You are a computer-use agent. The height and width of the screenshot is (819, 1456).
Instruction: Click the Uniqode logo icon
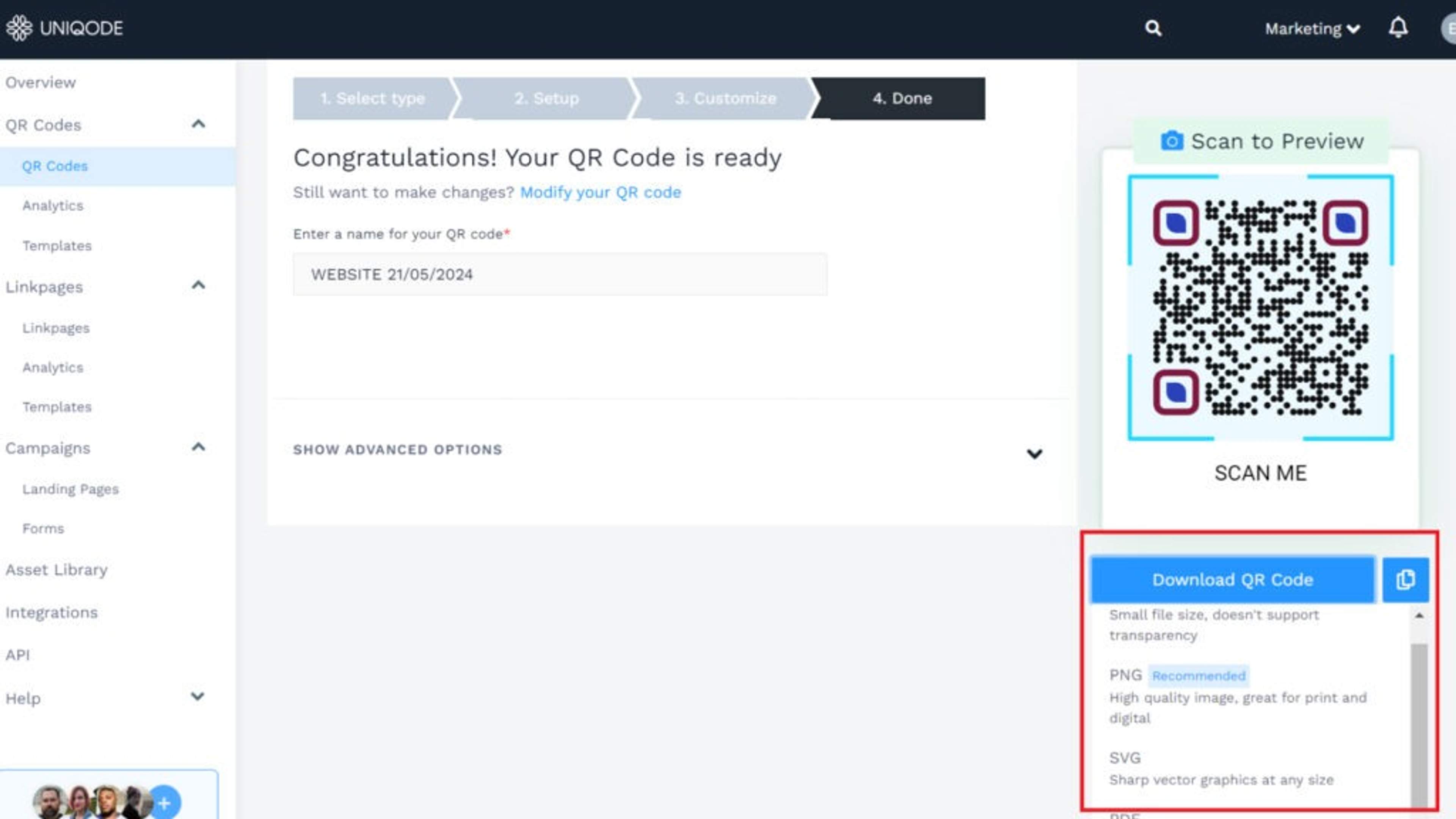pos(19,28)
